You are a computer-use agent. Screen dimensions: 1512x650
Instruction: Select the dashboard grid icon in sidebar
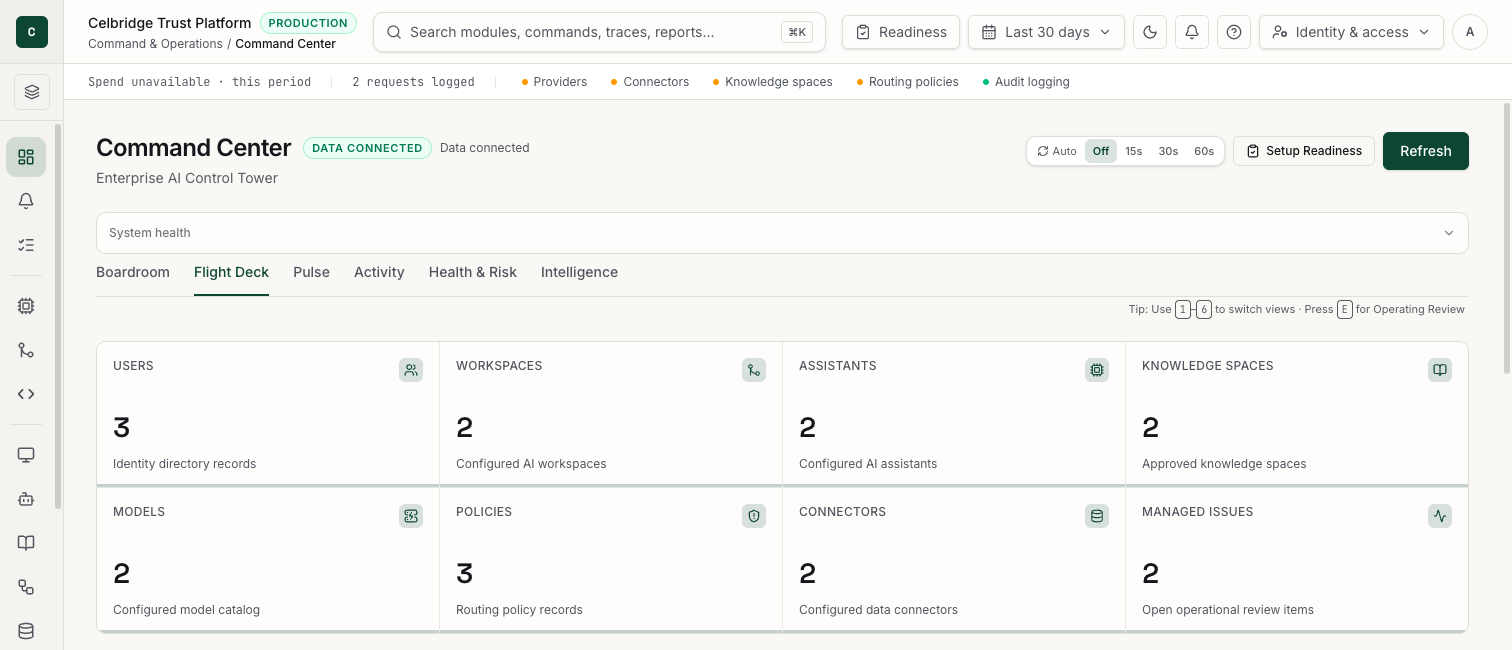pos(26,157)
